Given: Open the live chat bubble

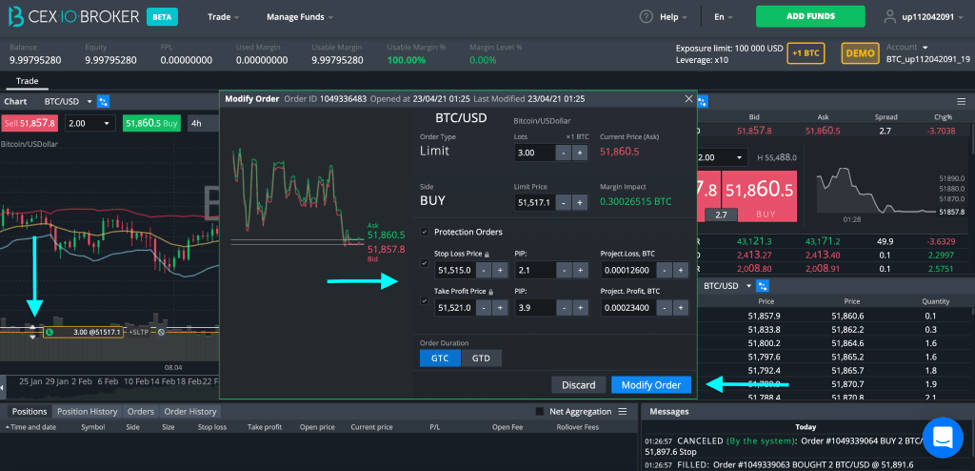Looking at the screenshot, I should [943, 437].
